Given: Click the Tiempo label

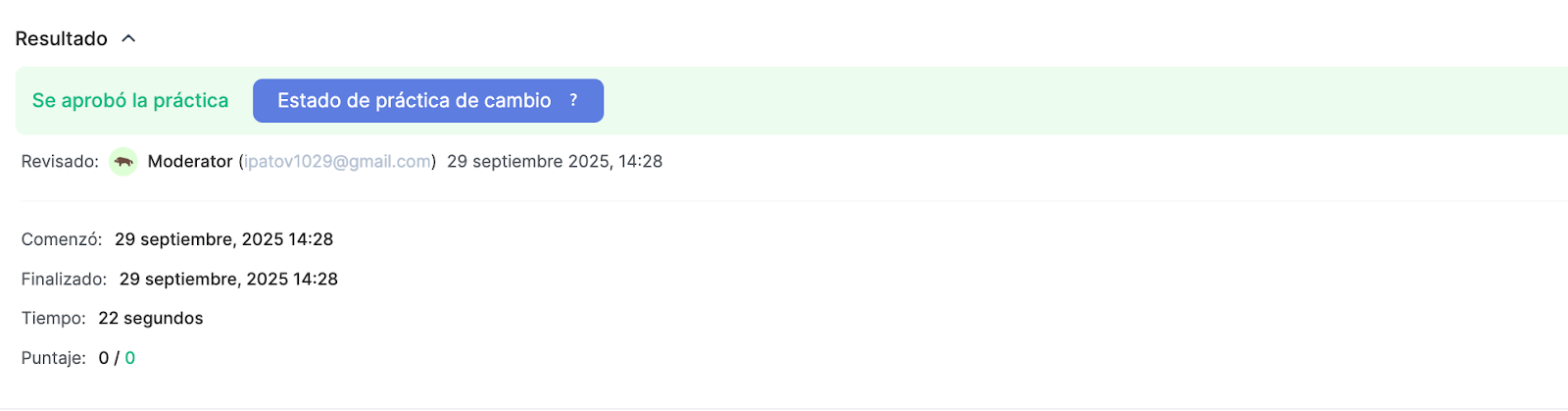Looking at the screenshot, I should (x=53, y=319).
